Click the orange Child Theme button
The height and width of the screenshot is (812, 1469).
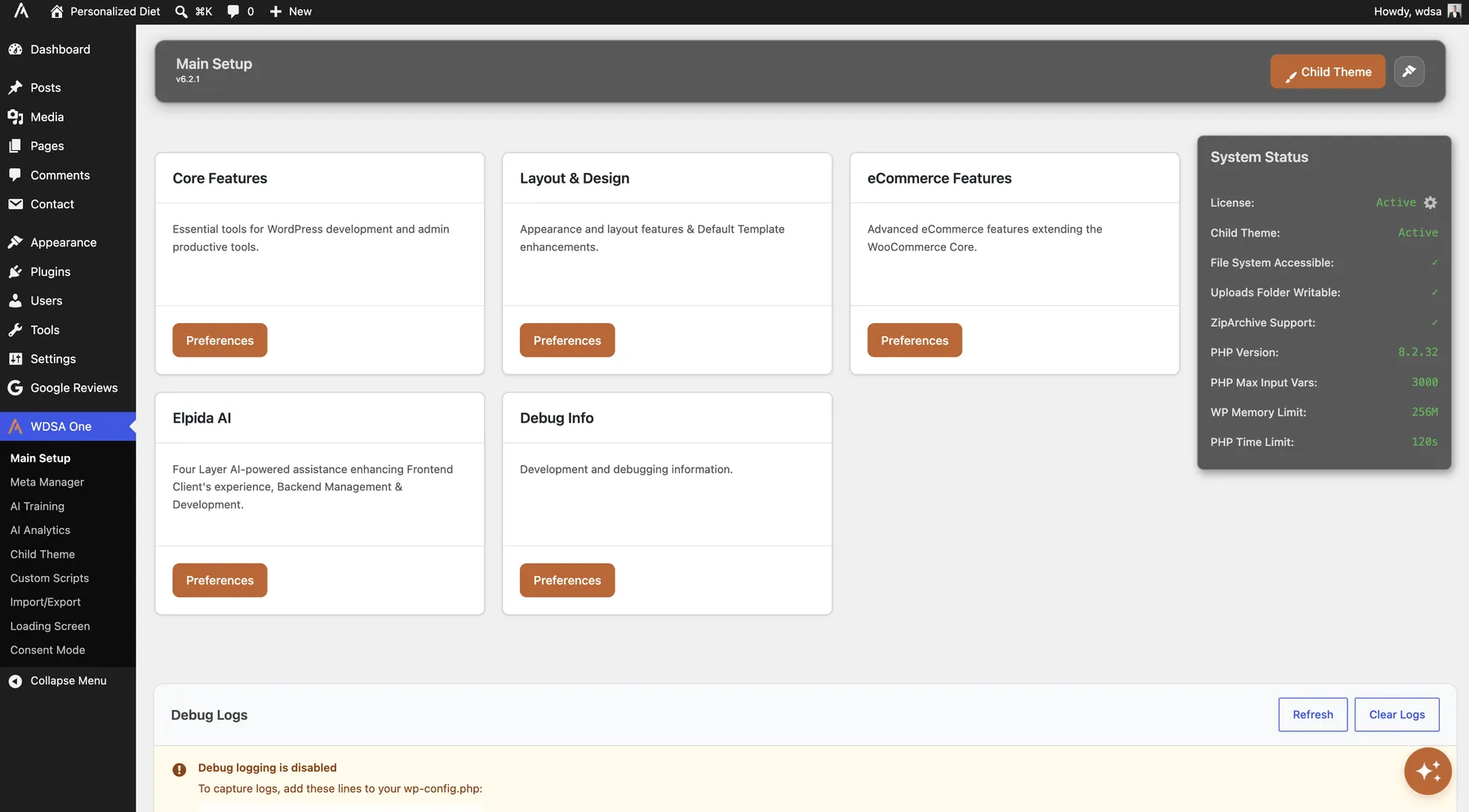point(1327,72)
